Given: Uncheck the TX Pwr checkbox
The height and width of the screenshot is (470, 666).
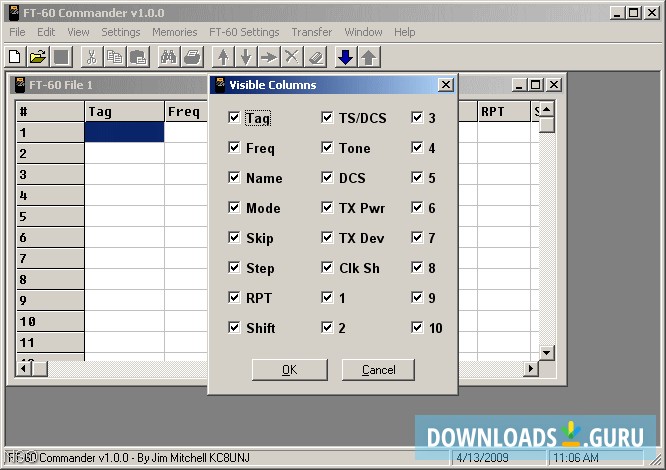Looking at the screenshot, I should [327, 207].
